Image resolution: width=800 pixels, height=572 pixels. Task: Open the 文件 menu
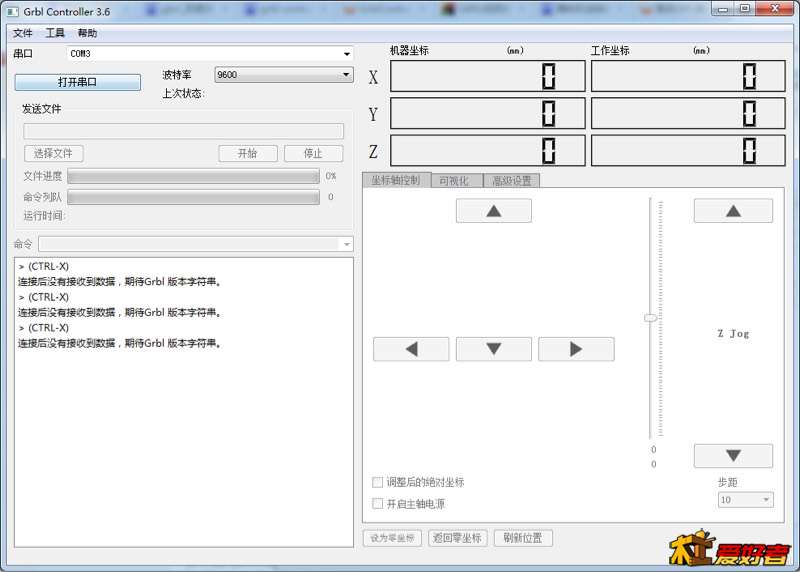pos(22,33)
